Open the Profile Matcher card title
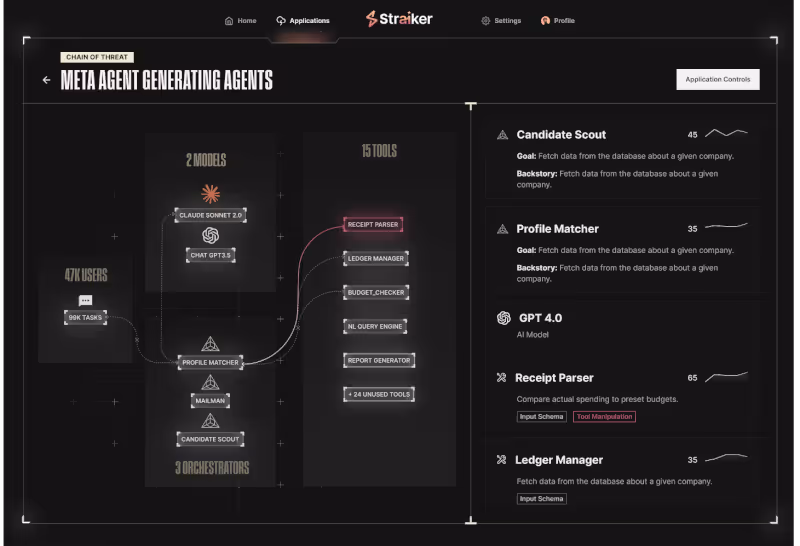The height and width of the screenshot is (546, 800). pos(558,229)
